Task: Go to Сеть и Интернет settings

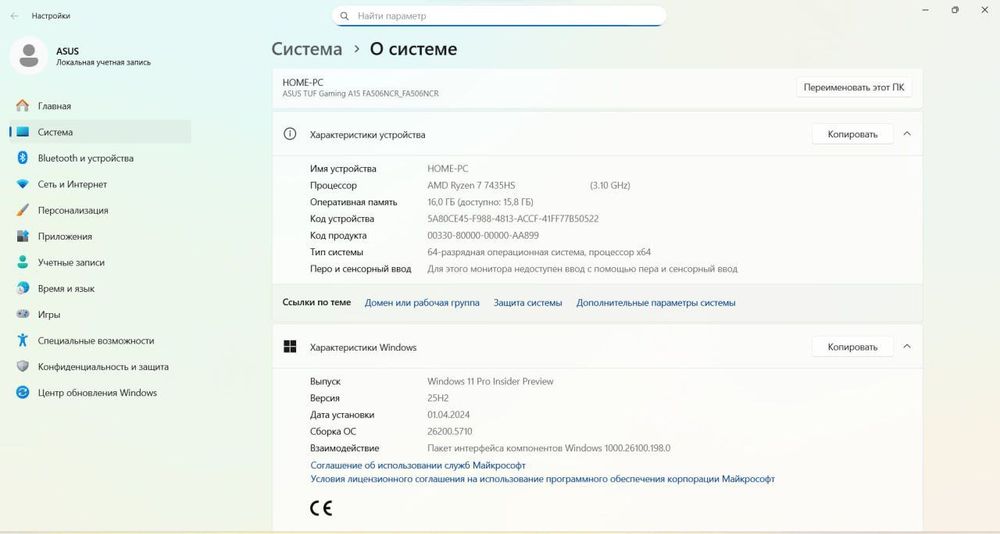Action: point(101,184)
